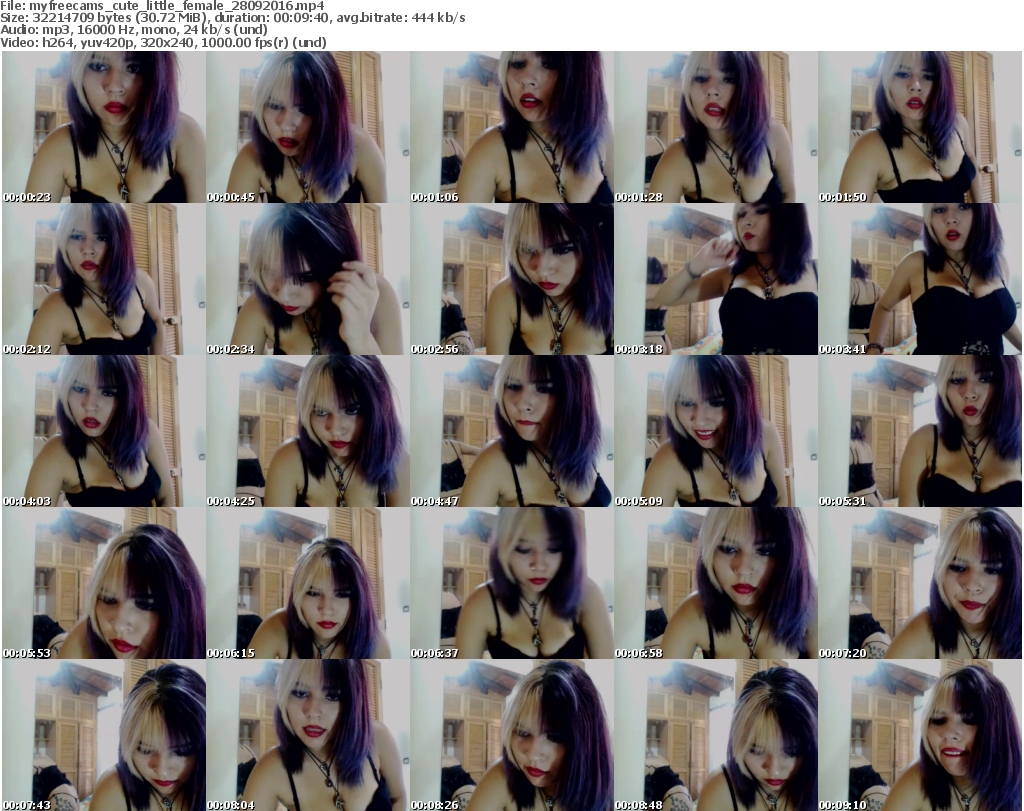Viewport: 1024px width, 811px height.
Task: Select the 00:04:25 preview image
Action: 308,431
